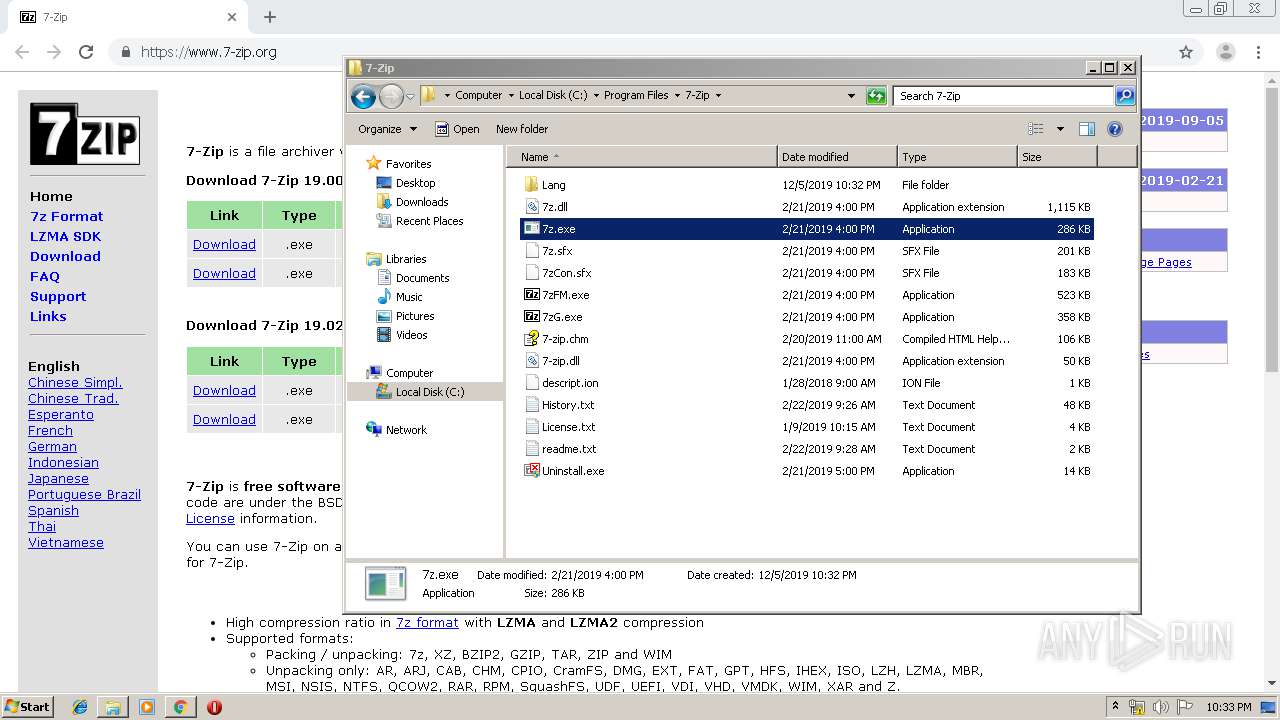Click Program Files in the address path
This screenshot has width=1280, height=720.
tap(636, 96)
